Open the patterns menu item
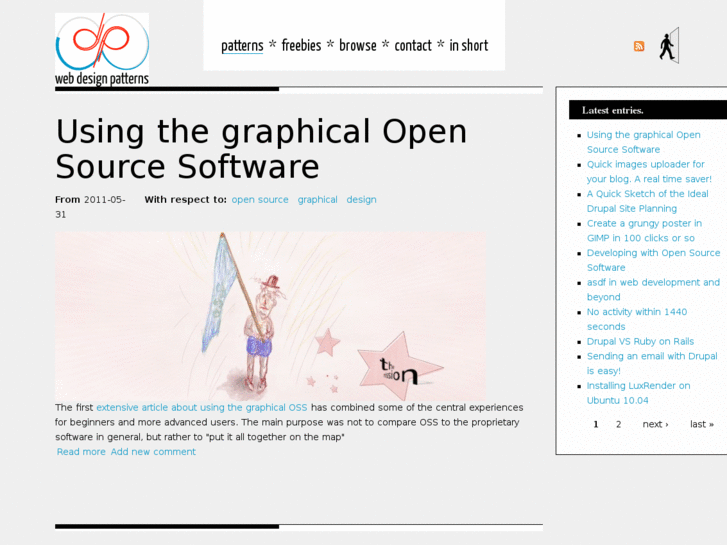Viewport: 727px width, 545px height. point(242,45)
